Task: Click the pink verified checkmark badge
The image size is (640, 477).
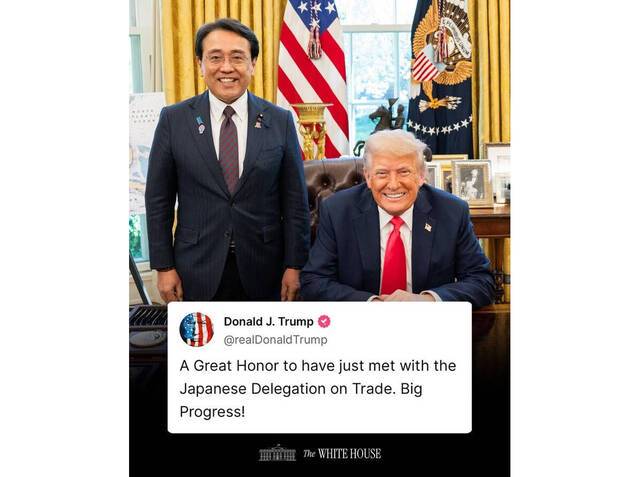Action: tap(324, 322)
